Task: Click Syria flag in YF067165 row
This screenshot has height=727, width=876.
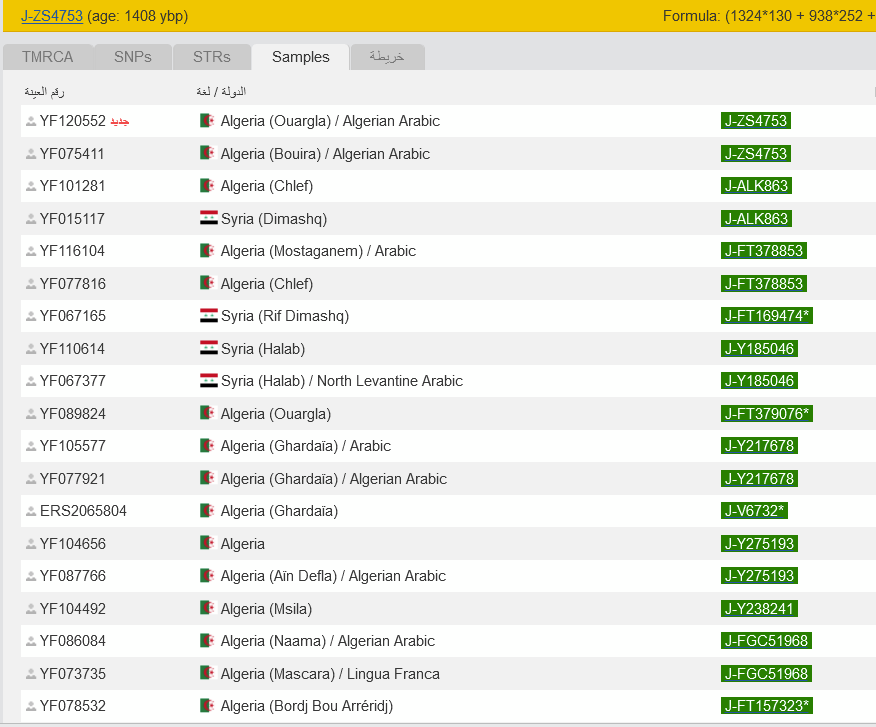Action: pyautogui.click(x=208, y=315)
